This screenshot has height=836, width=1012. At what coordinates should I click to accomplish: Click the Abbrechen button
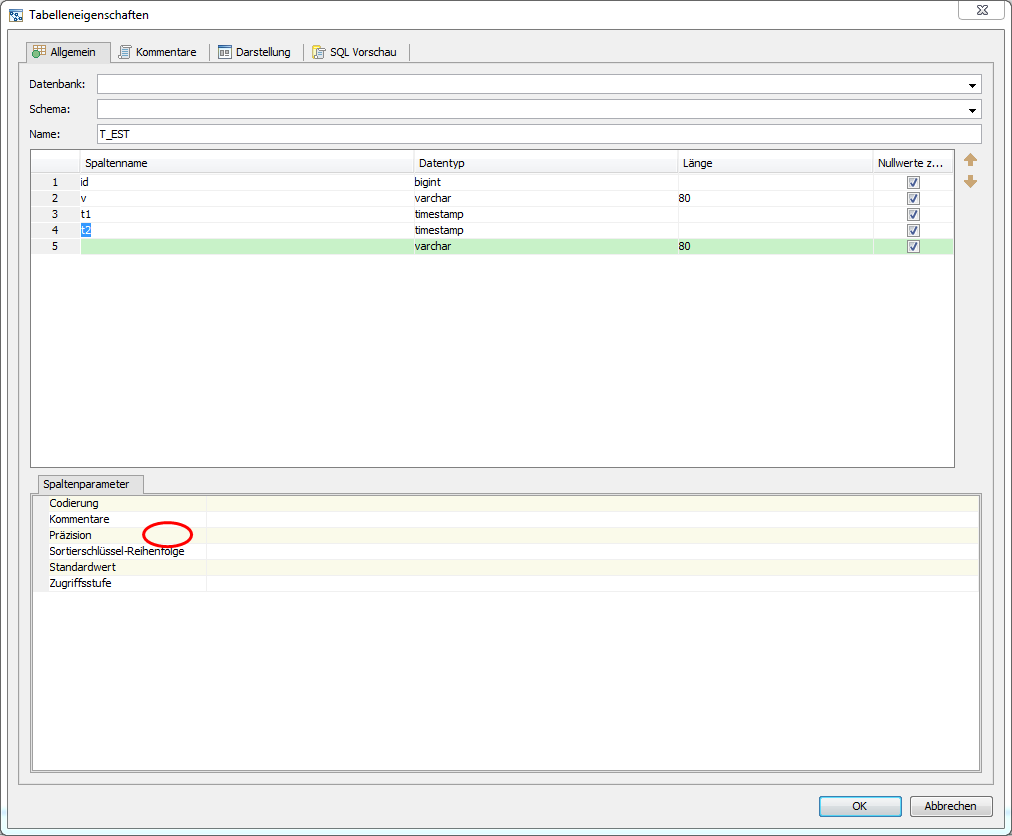pos(951,806)
